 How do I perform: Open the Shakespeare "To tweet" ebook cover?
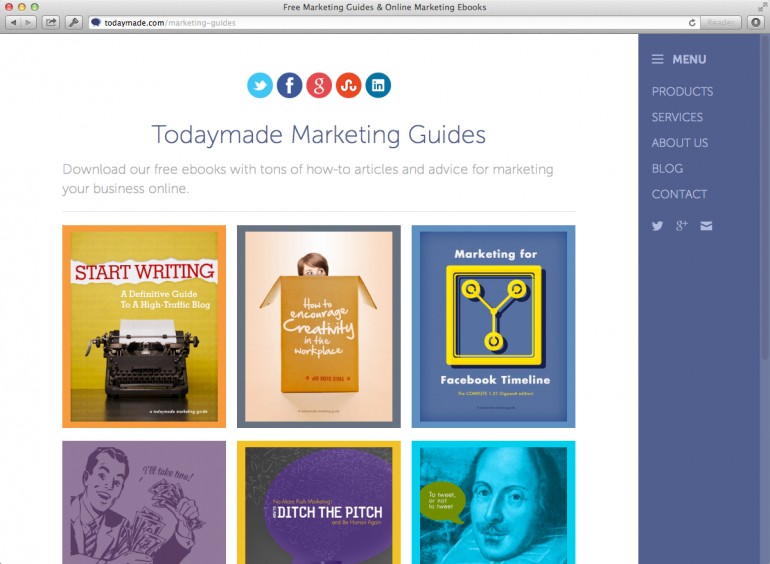pyautogui.click(x=494, y=502)
